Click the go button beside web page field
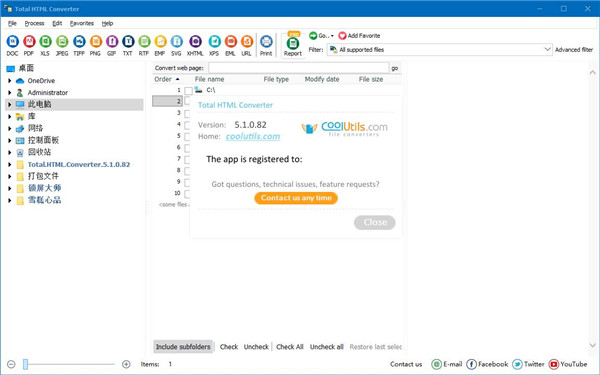This screenshot has height=375, width=600. tap(395, 68)
